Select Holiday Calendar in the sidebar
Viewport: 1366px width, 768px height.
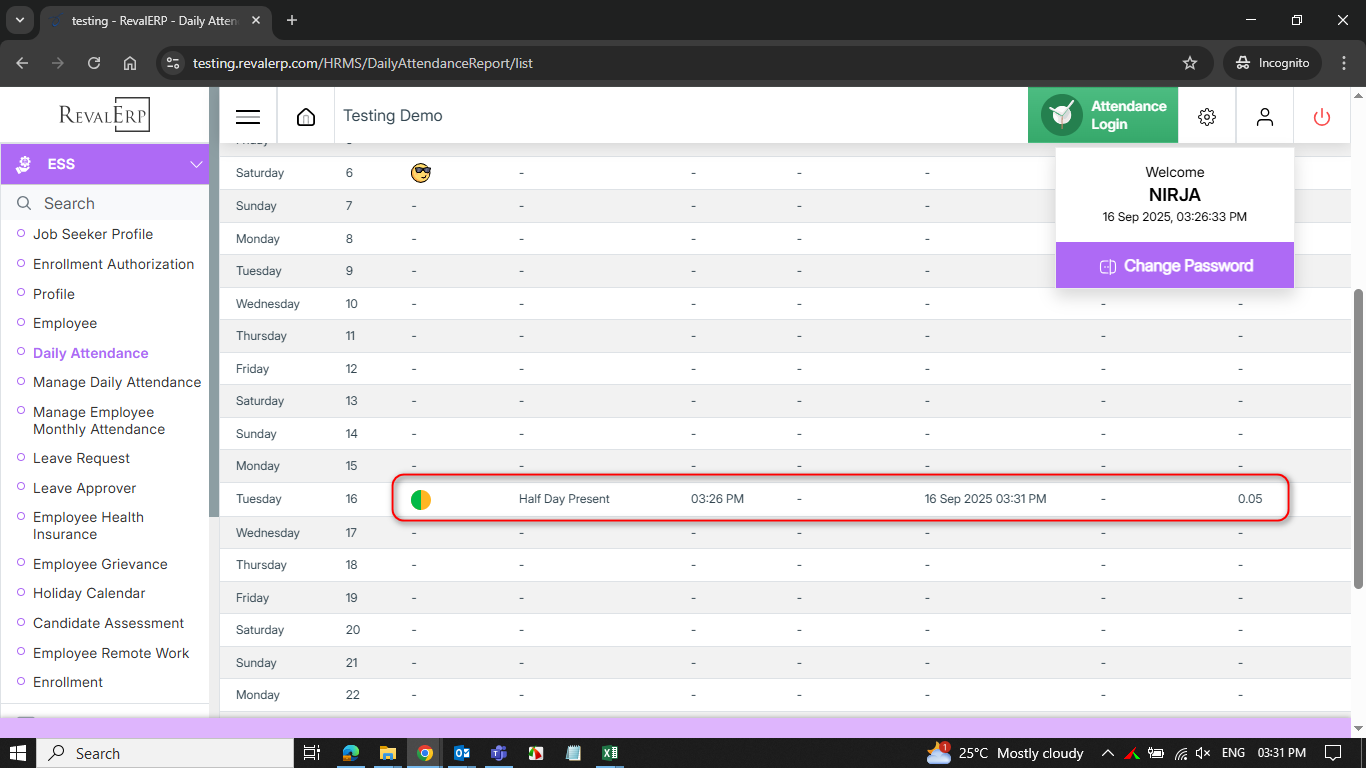[89, 593]
